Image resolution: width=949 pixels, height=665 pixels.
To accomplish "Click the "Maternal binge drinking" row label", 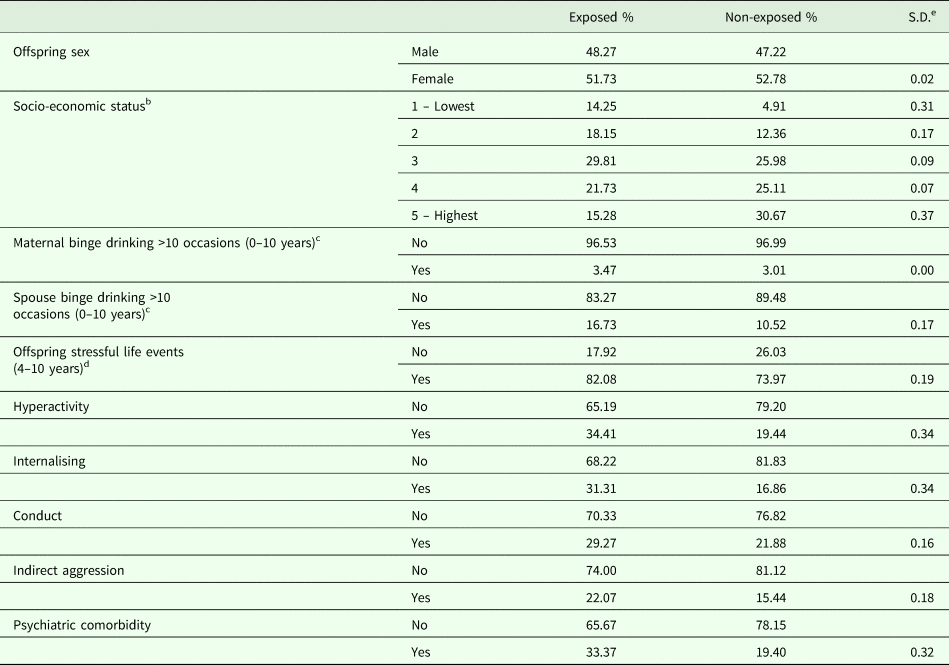I will click(165, 245).
